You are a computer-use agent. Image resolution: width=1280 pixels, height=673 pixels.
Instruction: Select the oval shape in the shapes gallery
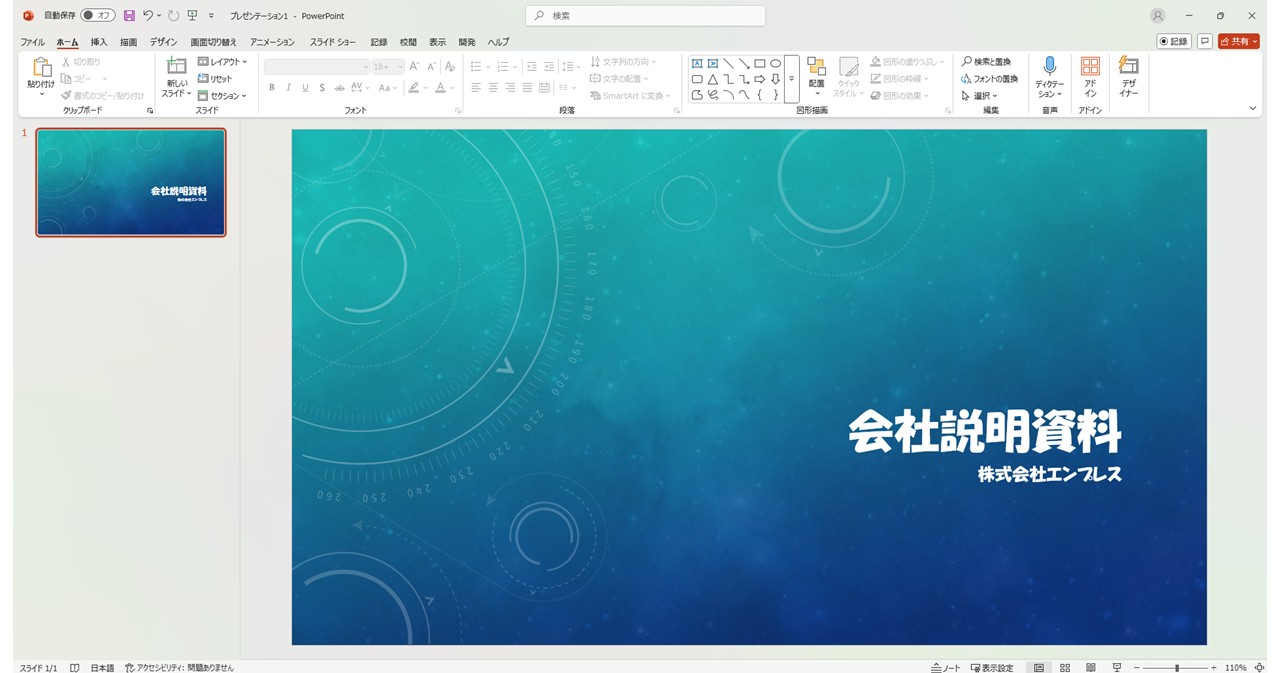pos(775,63)
